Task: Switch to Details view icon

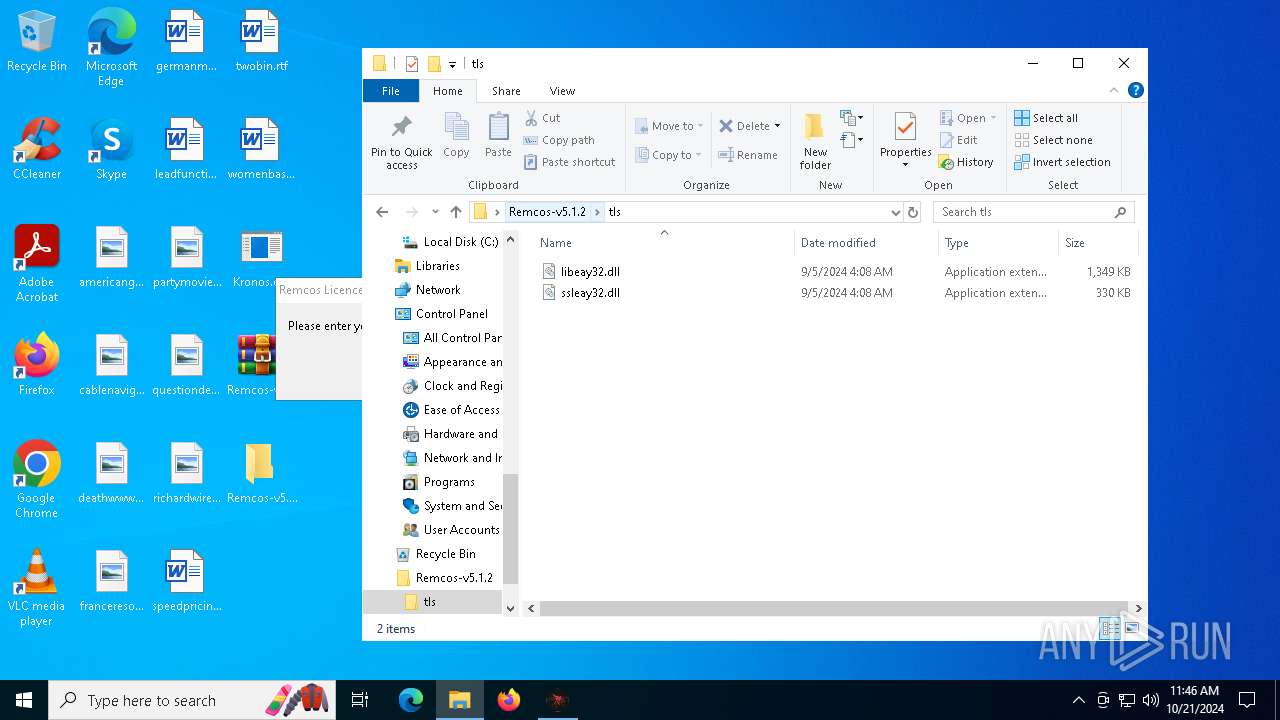Action: point(1109,629)
